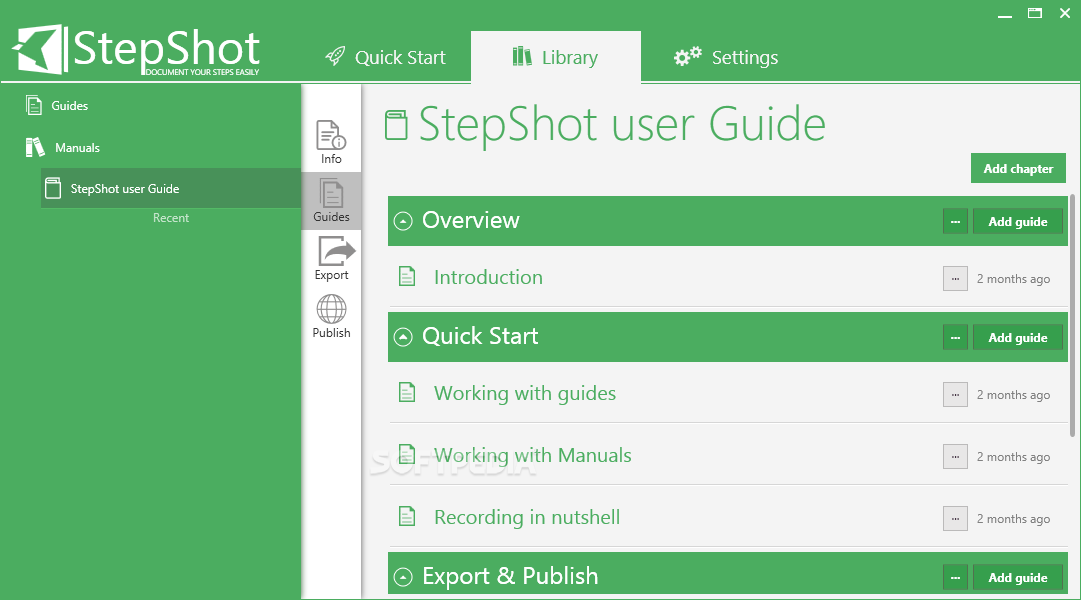Open the Settings tab
The image size is (1081, 600).
pyautogui.click(x=726, y=57)
